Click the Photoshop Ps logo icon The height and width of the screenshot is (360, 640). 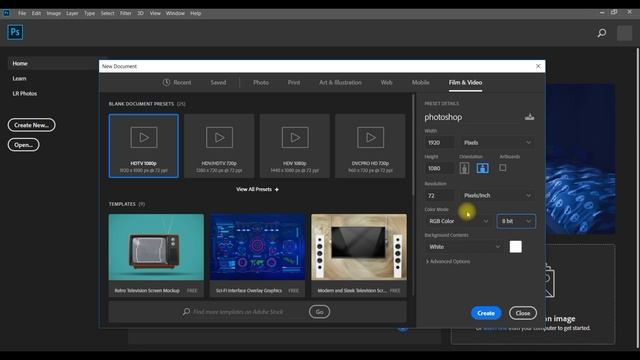(15, 32)
